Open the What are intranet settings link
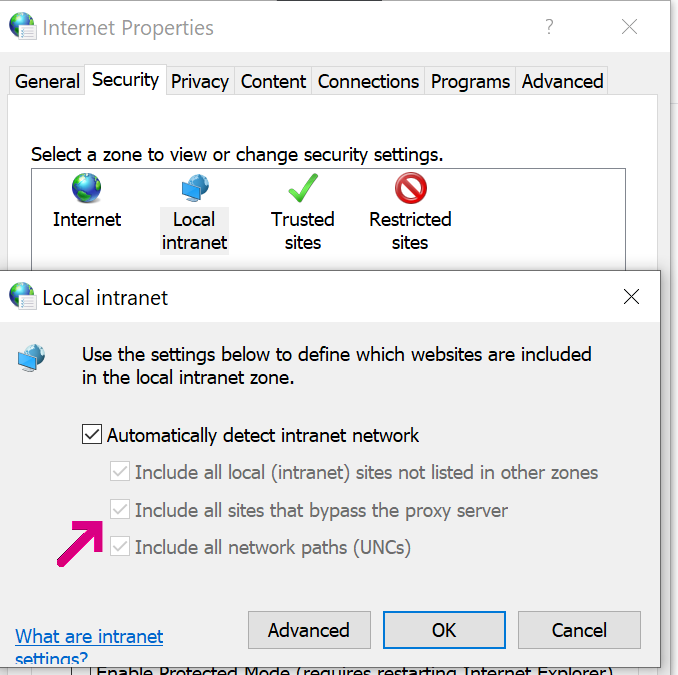 [x=89, y=637]
